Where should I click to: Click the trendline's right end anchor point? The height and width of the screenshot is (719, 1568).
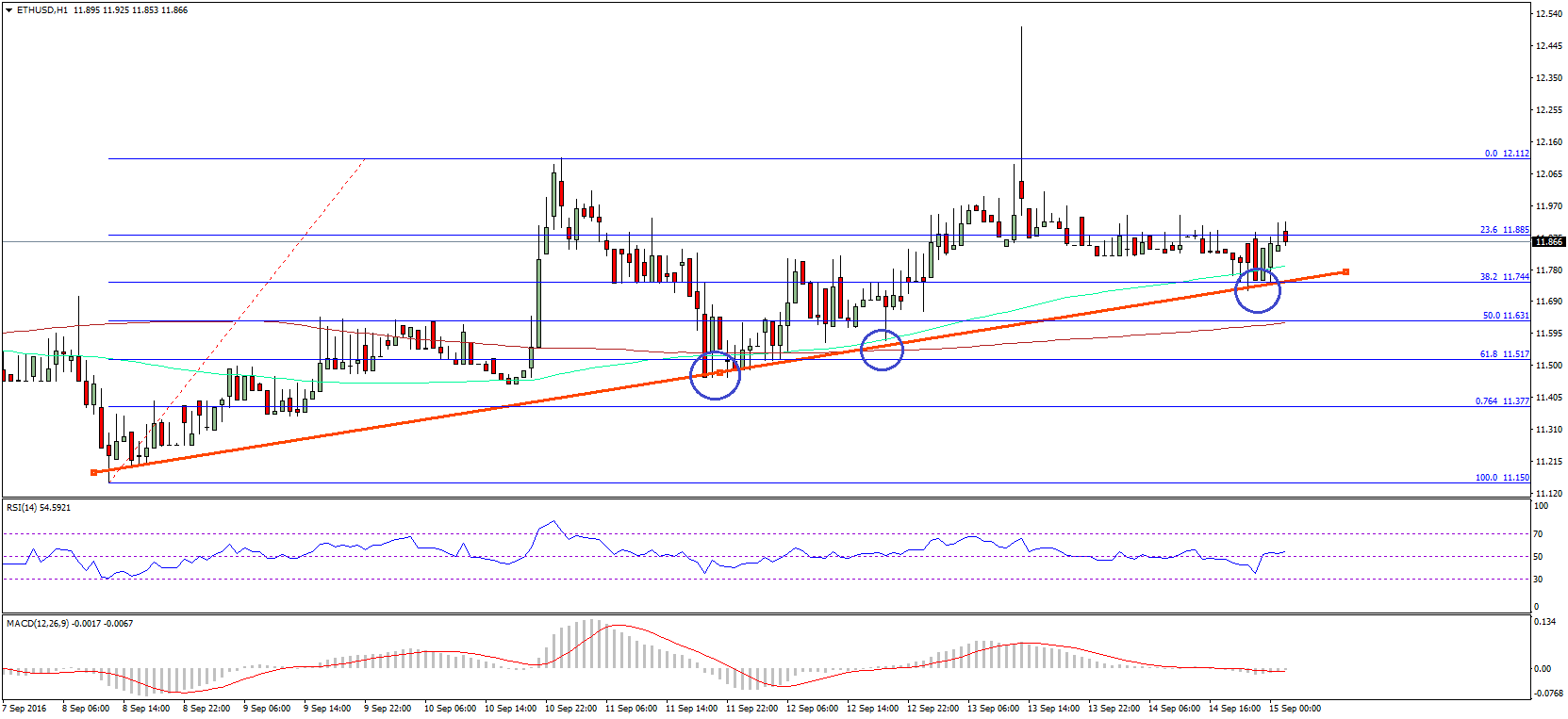pos(1345,272)
